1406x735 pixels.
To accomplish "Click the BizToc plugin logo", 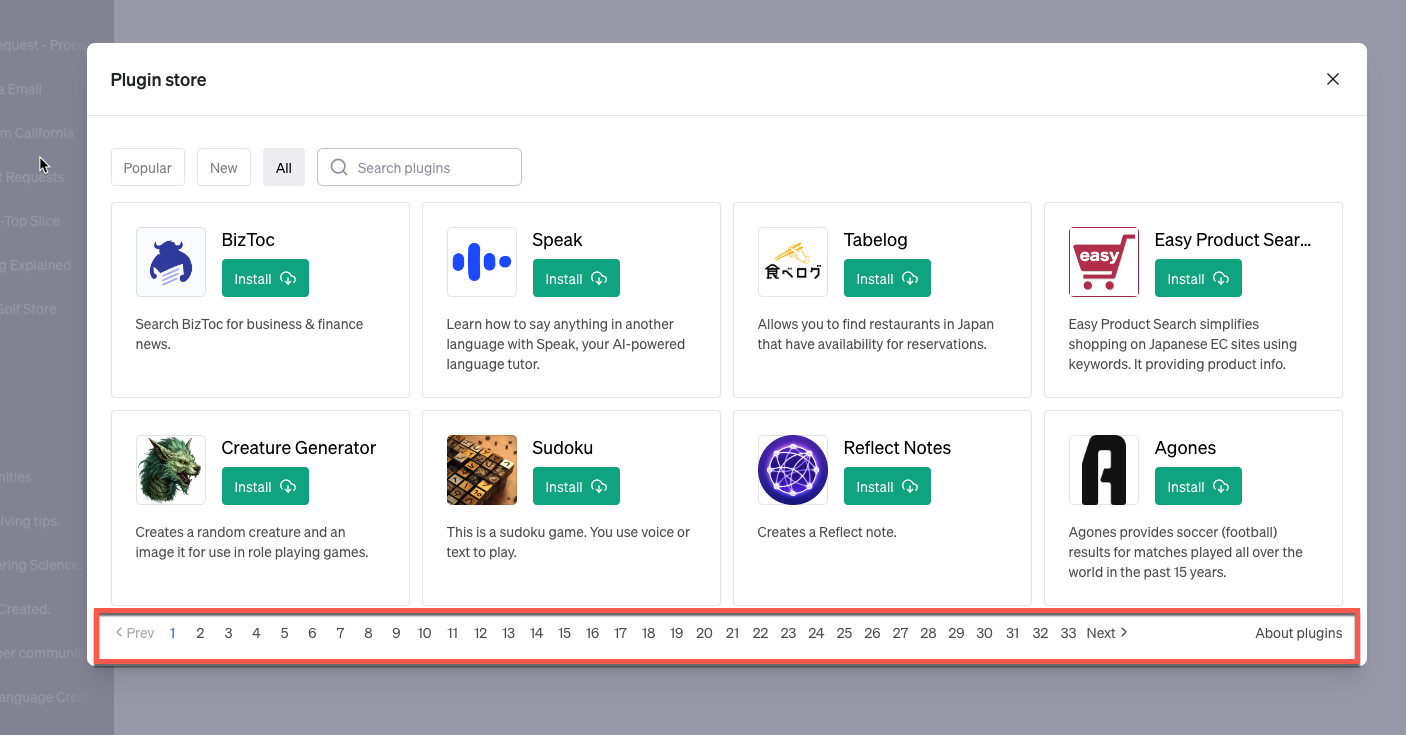I will tap(171, 262).
